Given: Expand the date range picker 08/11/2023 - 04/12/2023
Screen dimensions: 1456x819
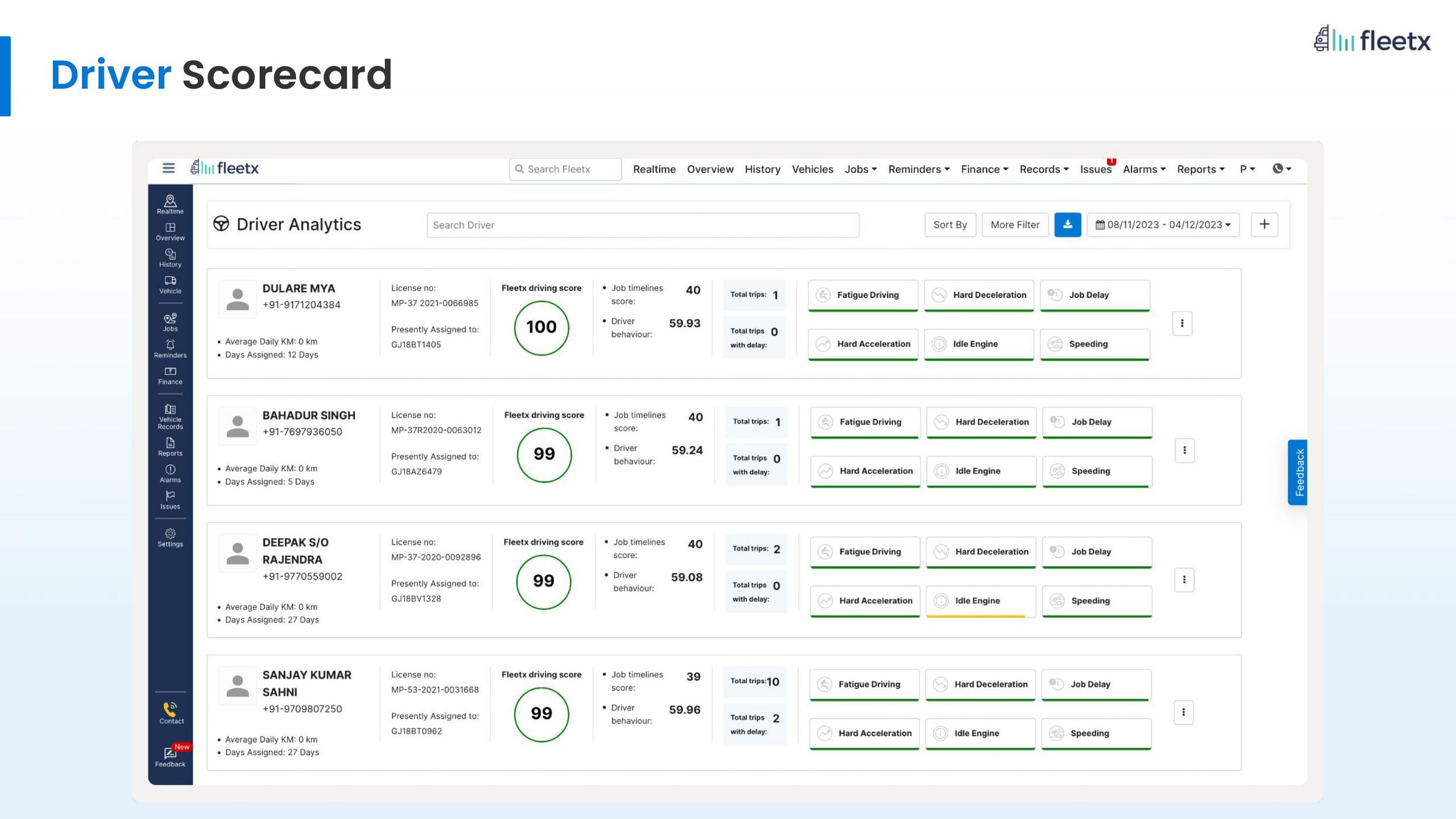Looking at the screenshot, I should [x=1163, y=224].
